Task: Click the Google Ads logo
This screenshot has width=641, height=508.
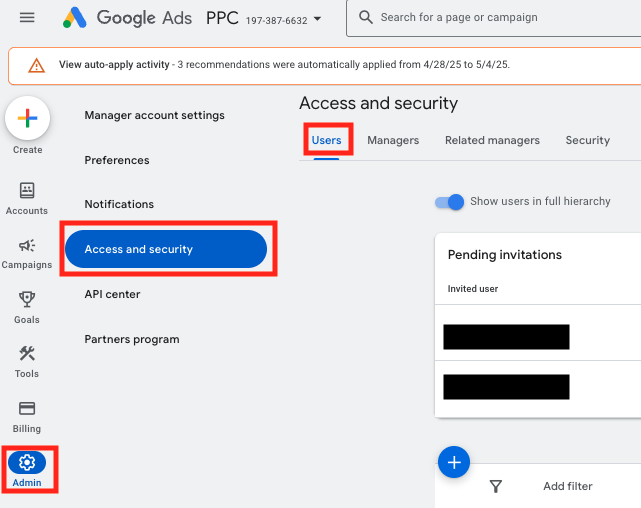Action: (x=127, y=18)
